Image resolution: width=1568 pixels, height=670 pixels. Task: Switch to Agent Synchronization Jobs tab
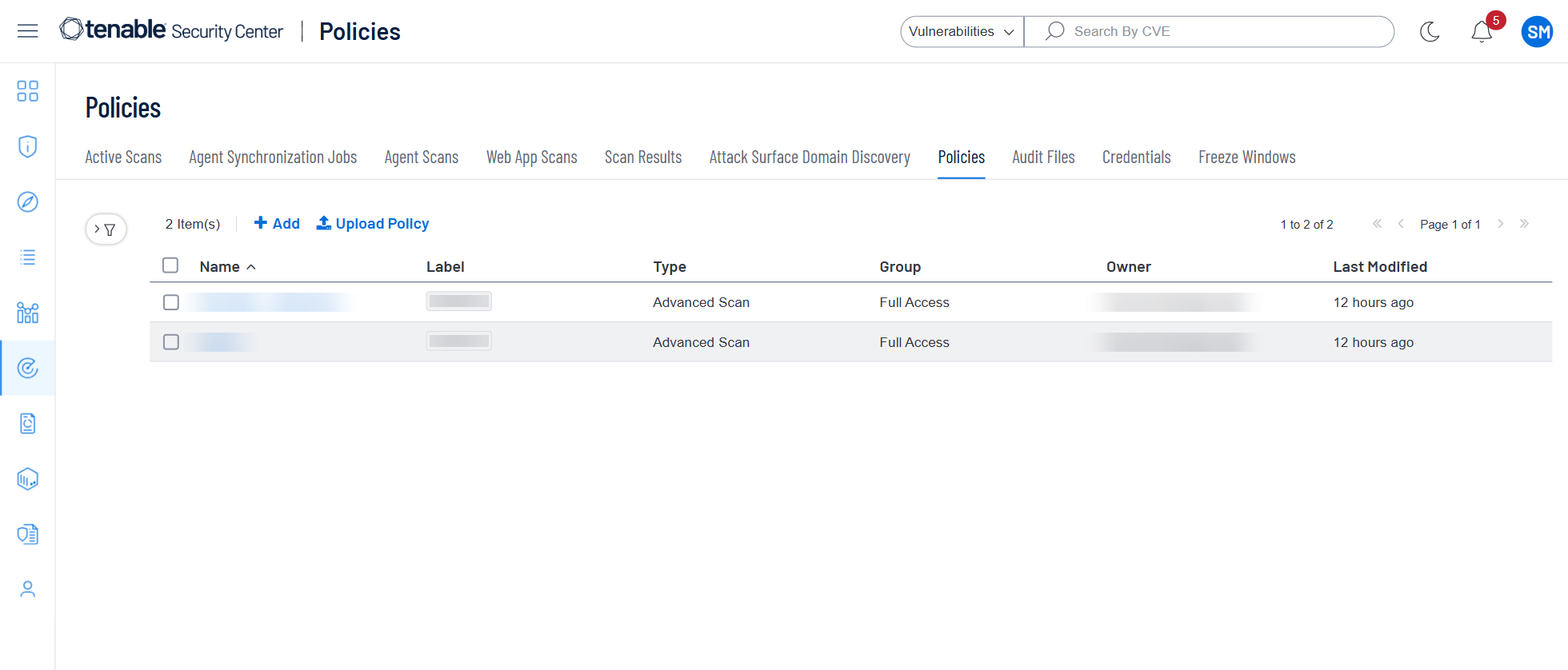pyautogui.click(x=273, y=158)
